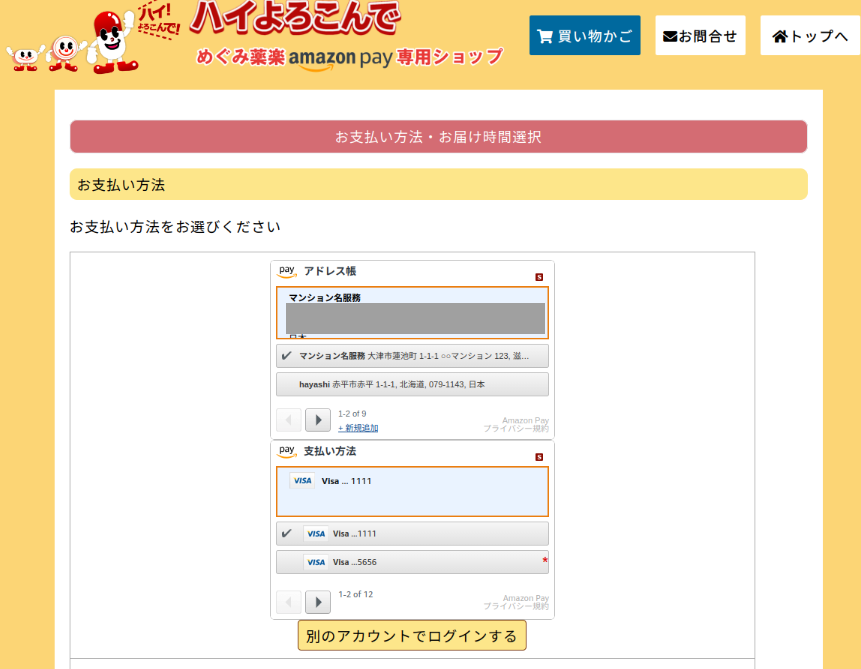861x669 pixels.
Task: Click the red S badge in address book widget
Action: (x=539, y=277)
